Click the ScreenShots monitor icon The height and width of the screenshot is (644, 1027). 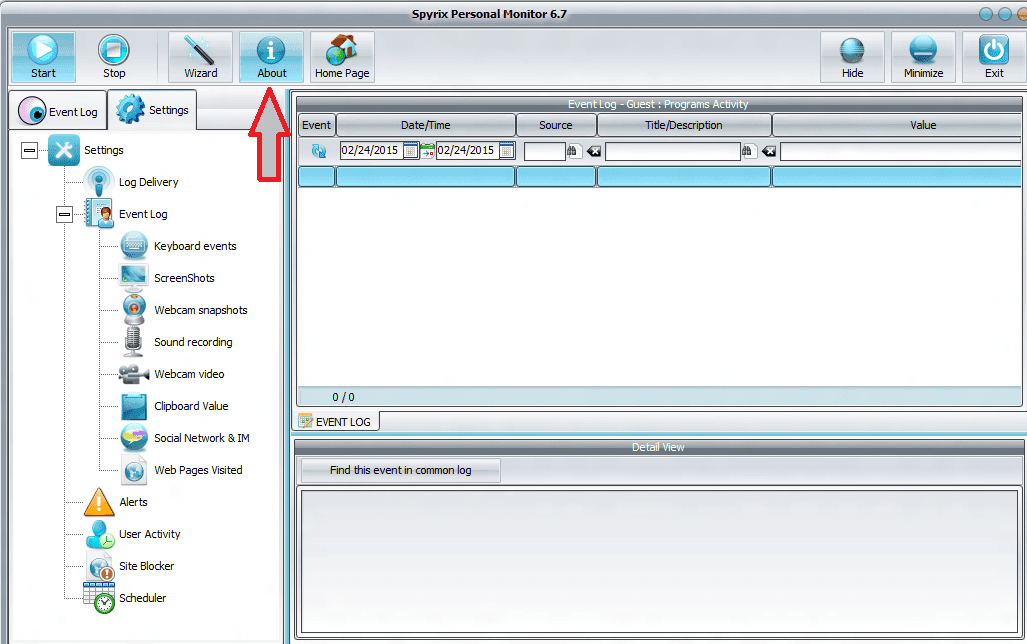click(134, 278)
